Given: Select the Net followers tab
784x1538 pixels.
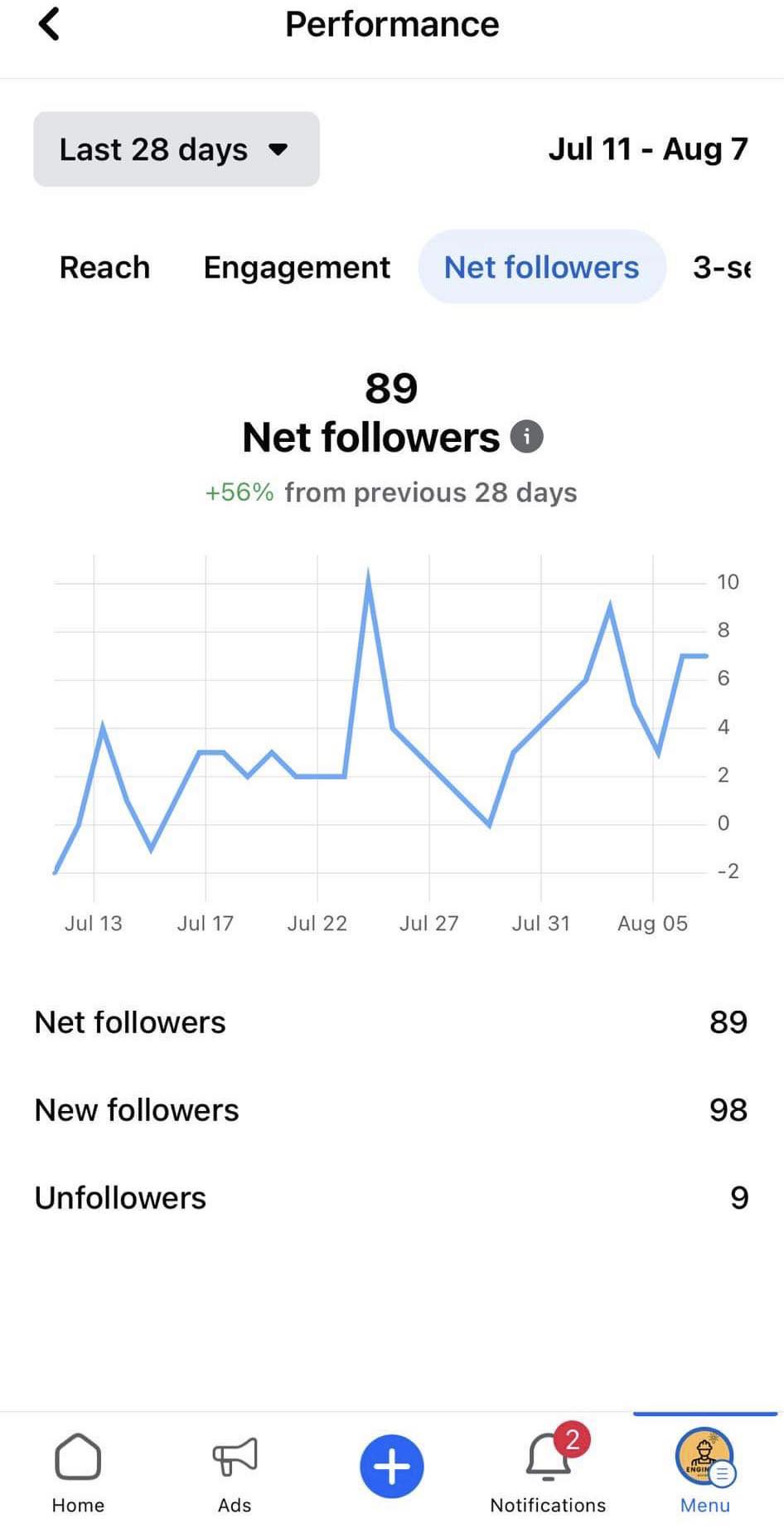Looking at the screenshot, I should 541,267.
